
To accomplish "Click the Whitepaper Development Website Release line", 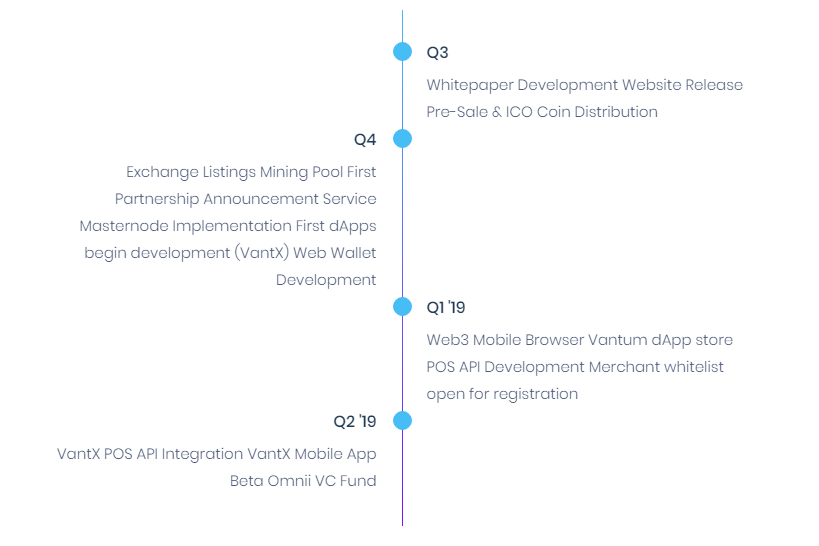I will click(x=584, y=85).
